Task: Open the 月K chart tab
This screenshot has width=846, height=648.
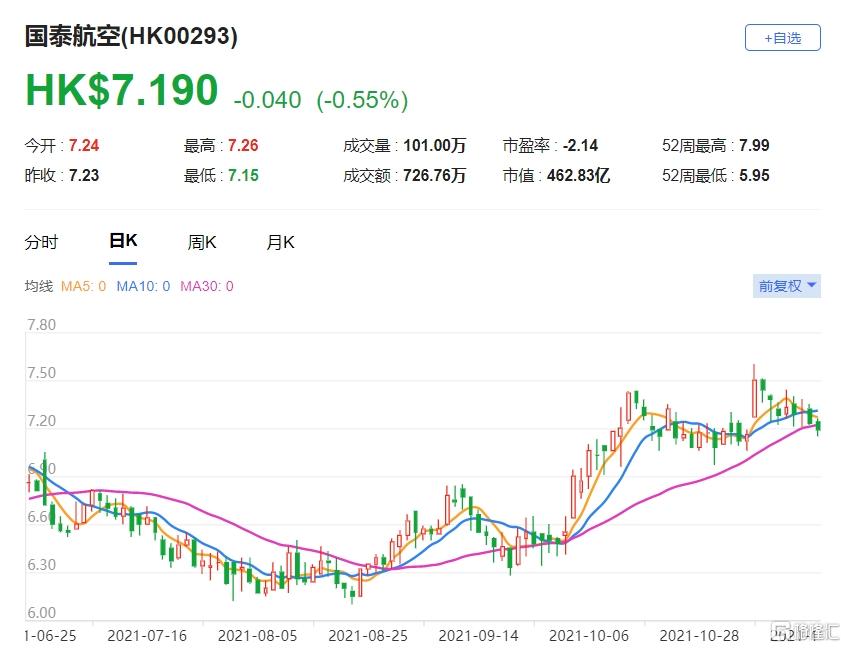Action: point(280,242)
